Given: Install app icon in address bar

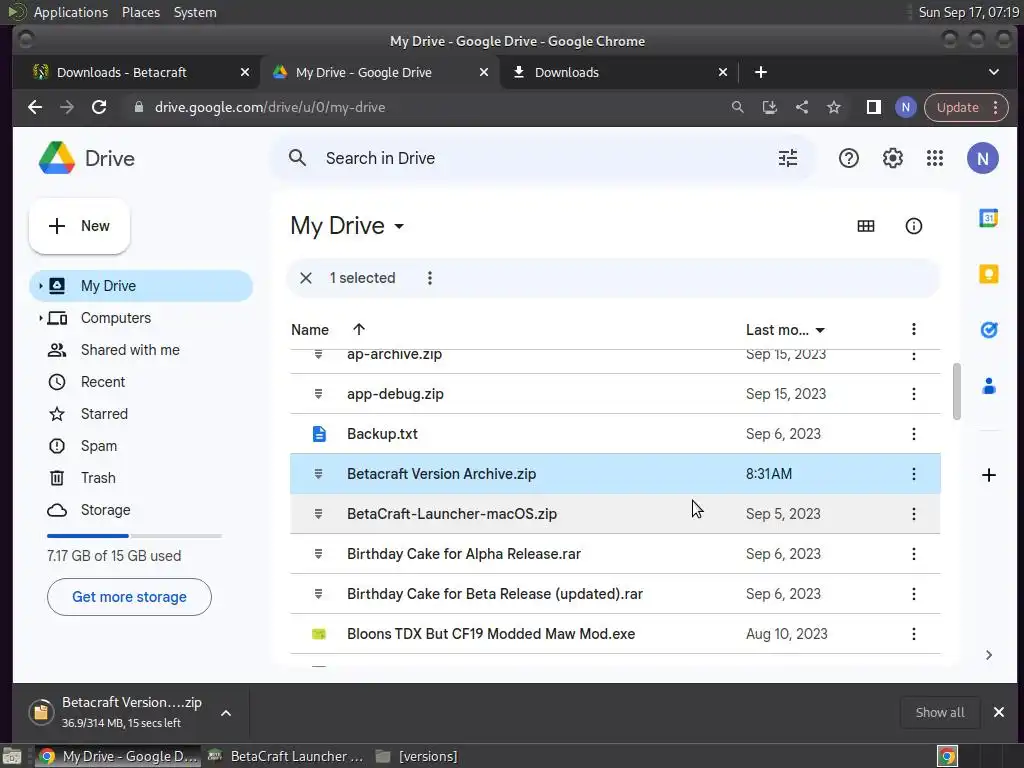Looking at the screenshot, I should [x=769, y=107].
